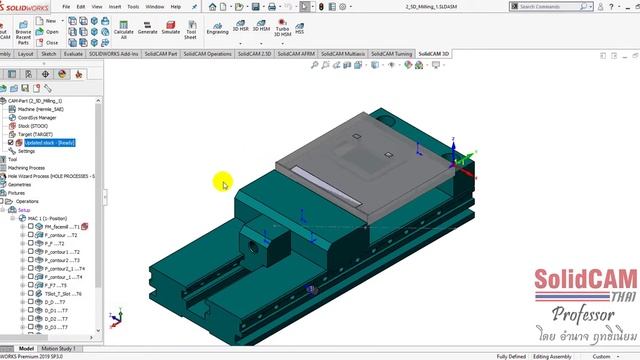
Task: Check the Operations node checkbox
Action: [x=1, y=201]
